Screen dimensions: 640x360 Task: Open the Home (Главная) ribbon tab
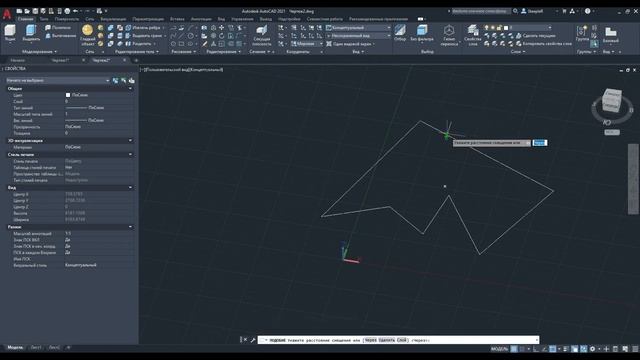(25, 19)
